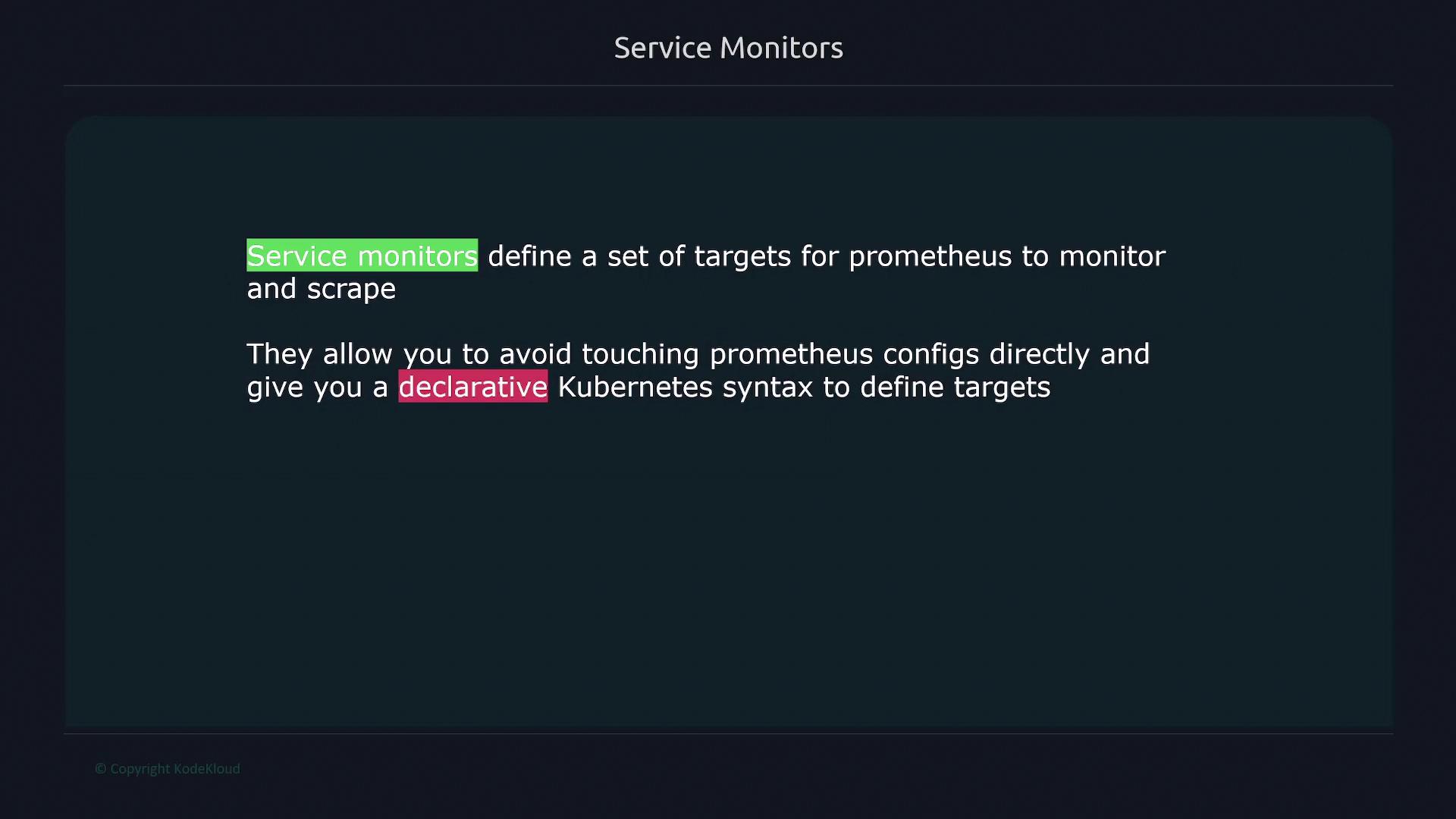1456x819 pixels.
Task: Click "They" starting the second paragraph
Action: 279,354
